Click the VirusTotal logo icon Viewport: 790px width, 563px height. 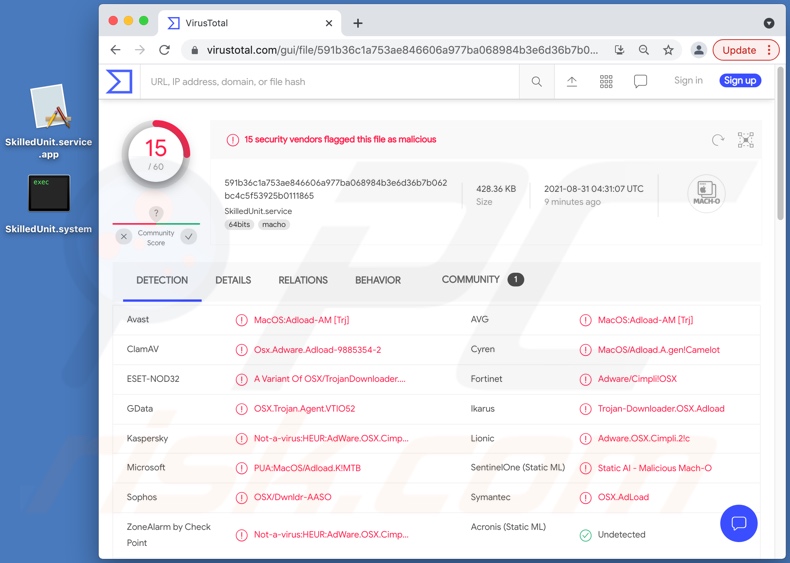[x=119, y=82]
